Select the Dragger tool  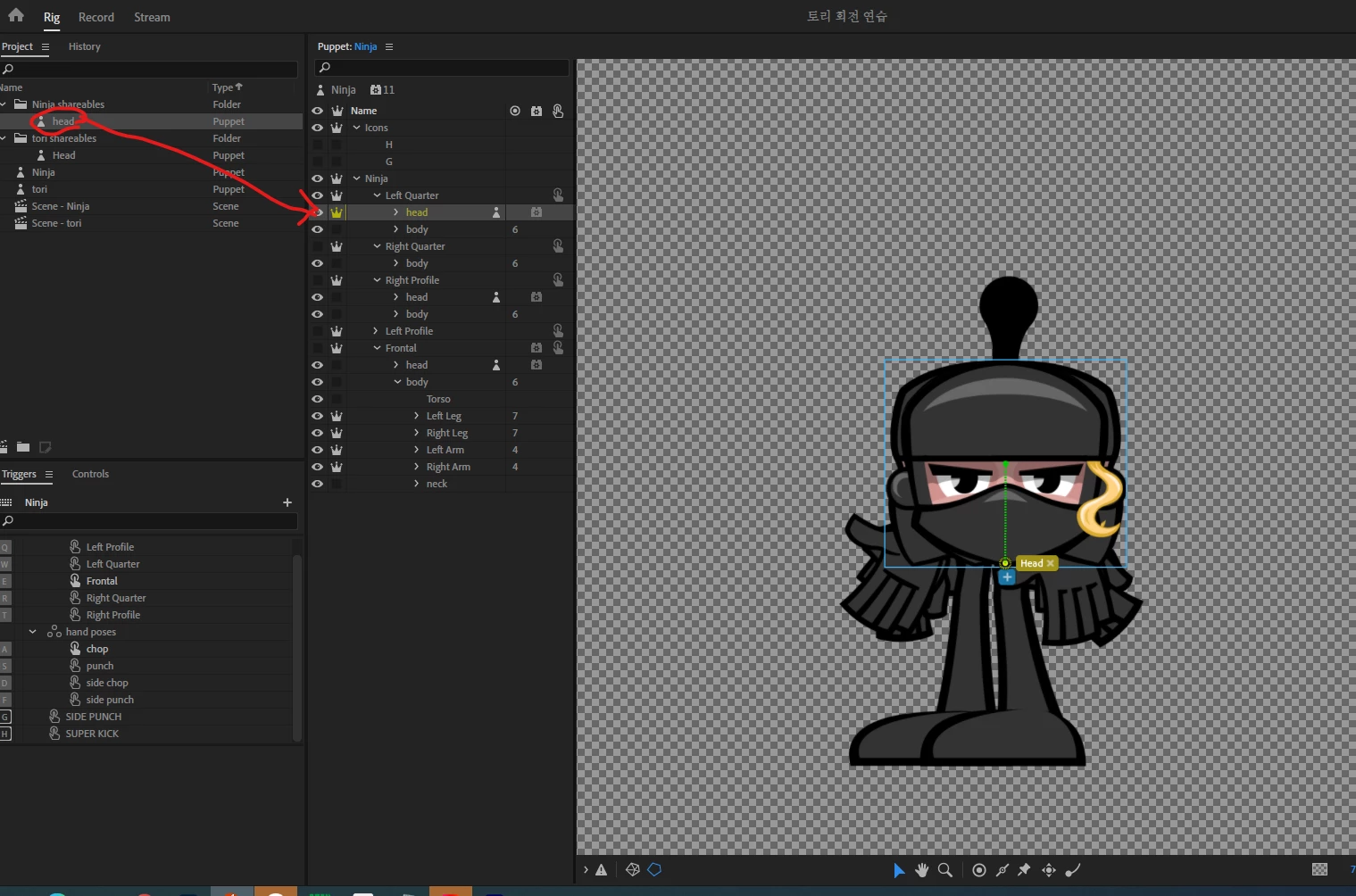click(1049, 870)
